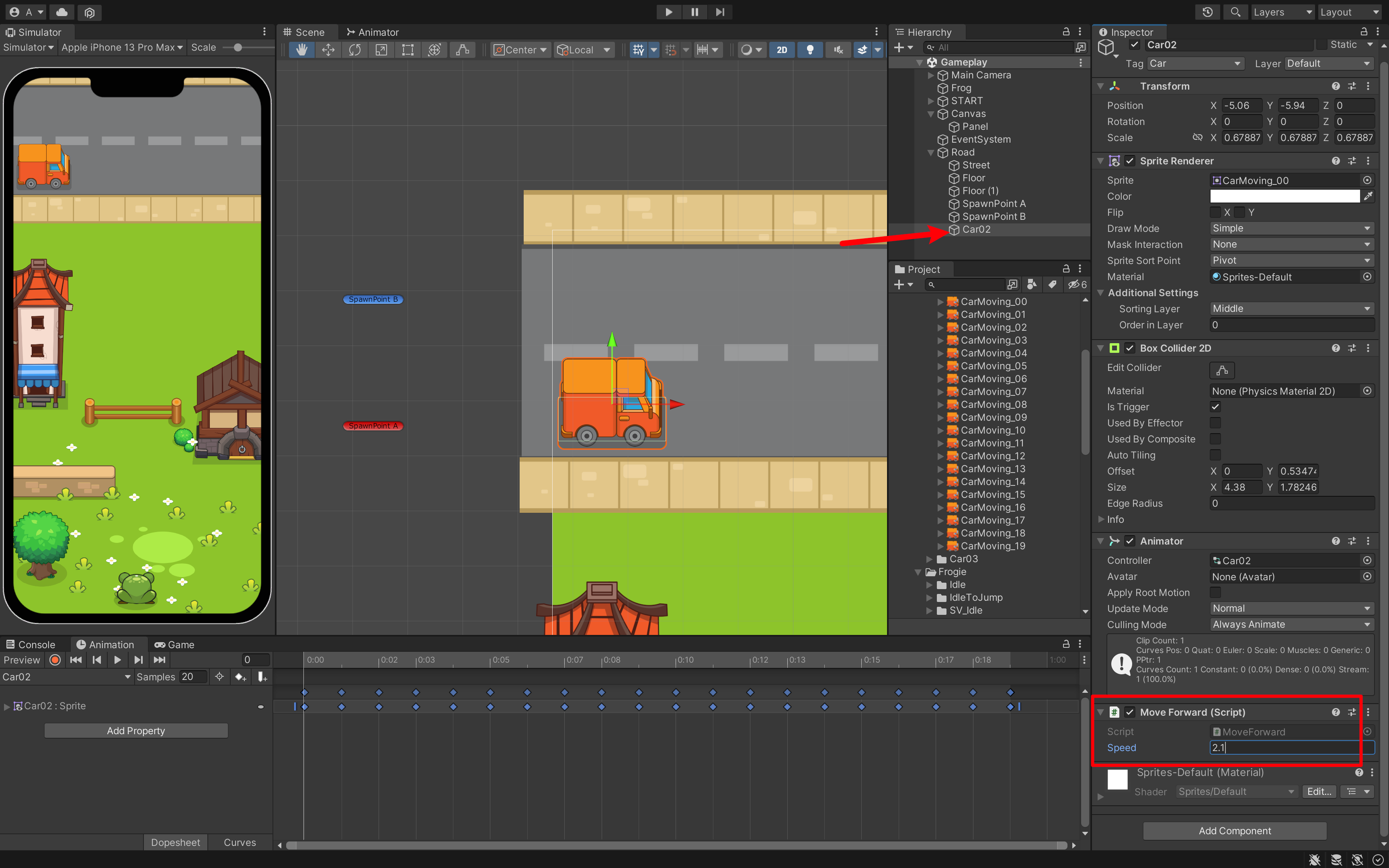Screen dimensions: 1389x868
Task: Toggle 2D scene view mode
Action: [x=782, y=50]
